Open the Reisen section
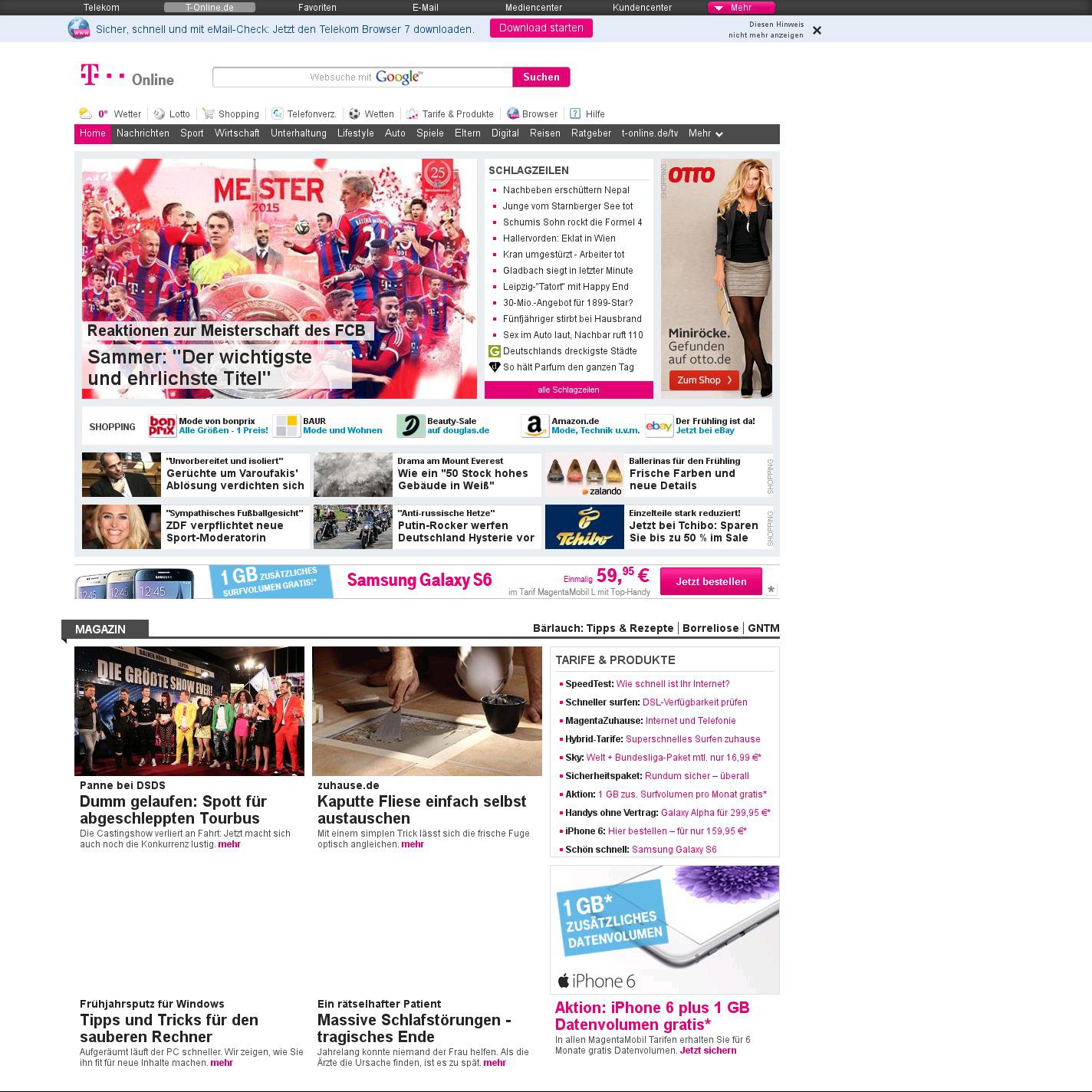This screenshot has width=1092, height=1092. 545,133
